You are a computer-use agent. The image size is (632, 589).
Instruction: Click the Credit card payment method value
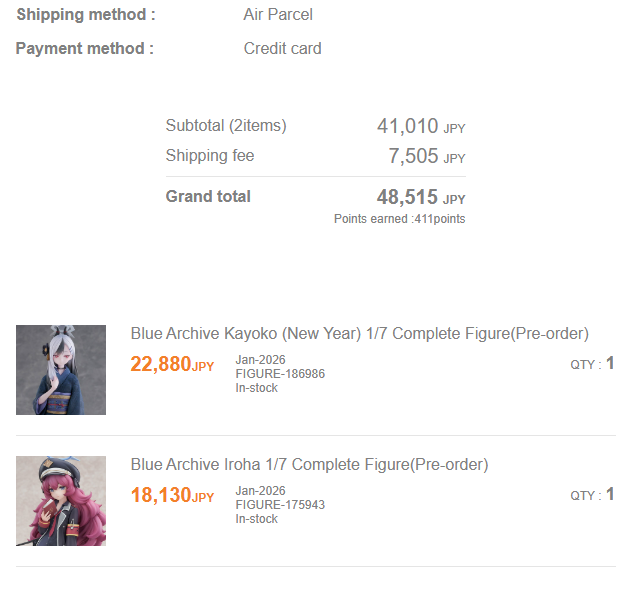(283, 48)
